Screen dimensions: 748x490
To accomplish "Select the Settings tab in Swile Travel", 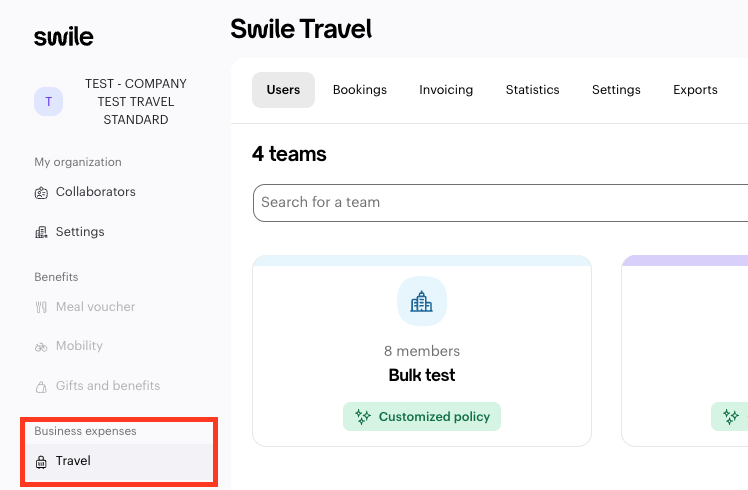I will (x=616, y=90).
